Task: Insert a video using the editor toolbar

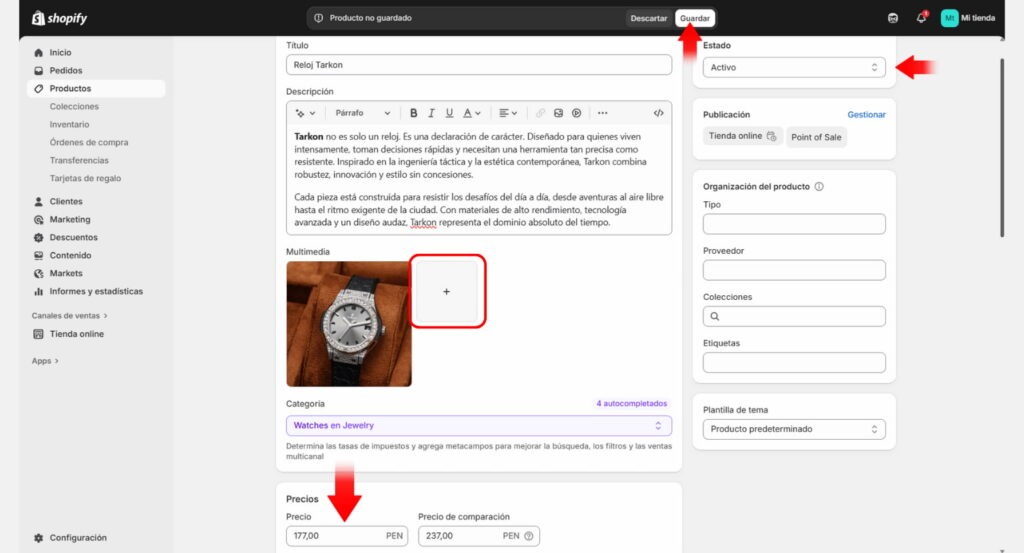Action: (x=577, y=113)
